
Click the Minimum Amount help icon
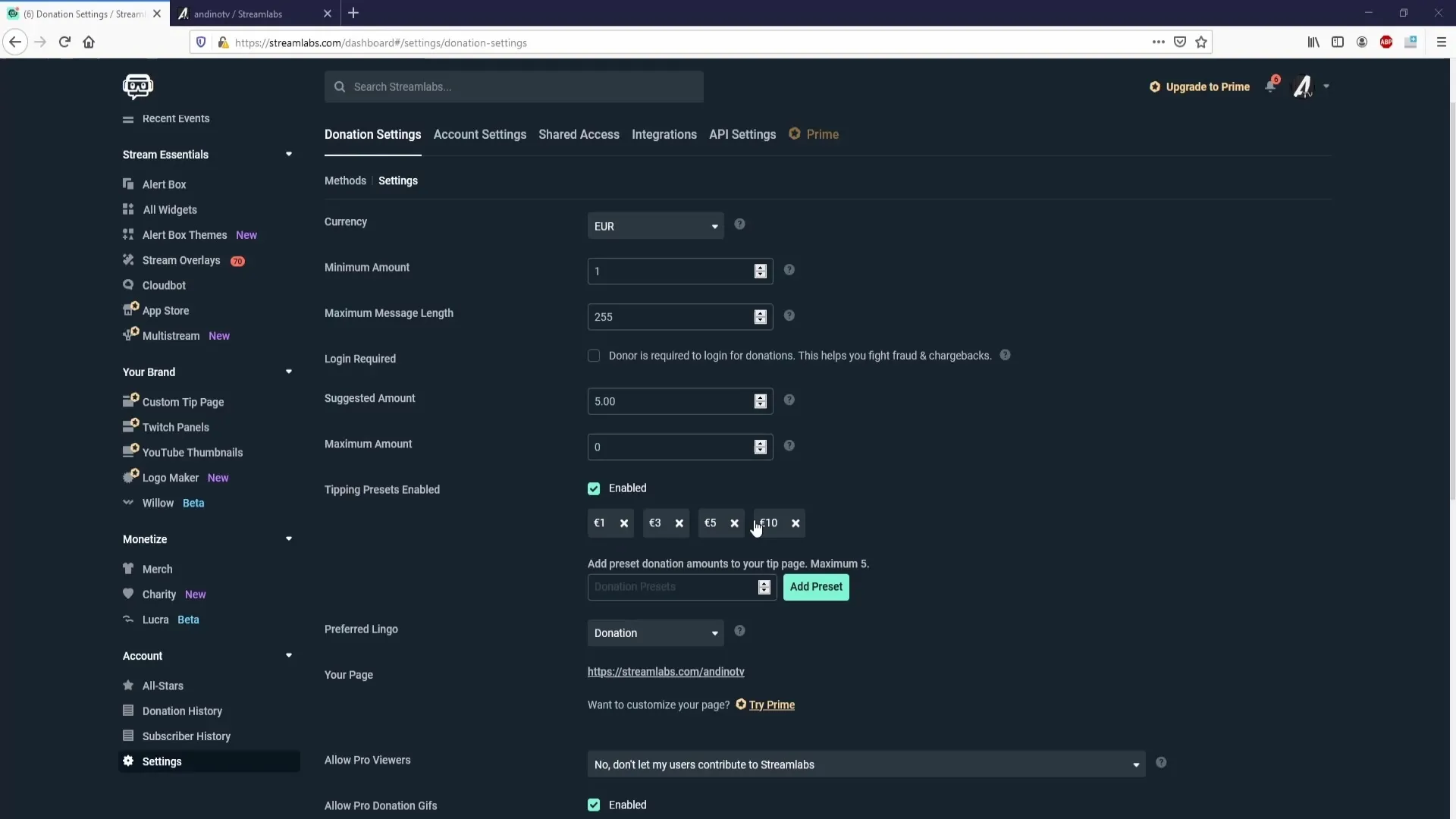789,270
